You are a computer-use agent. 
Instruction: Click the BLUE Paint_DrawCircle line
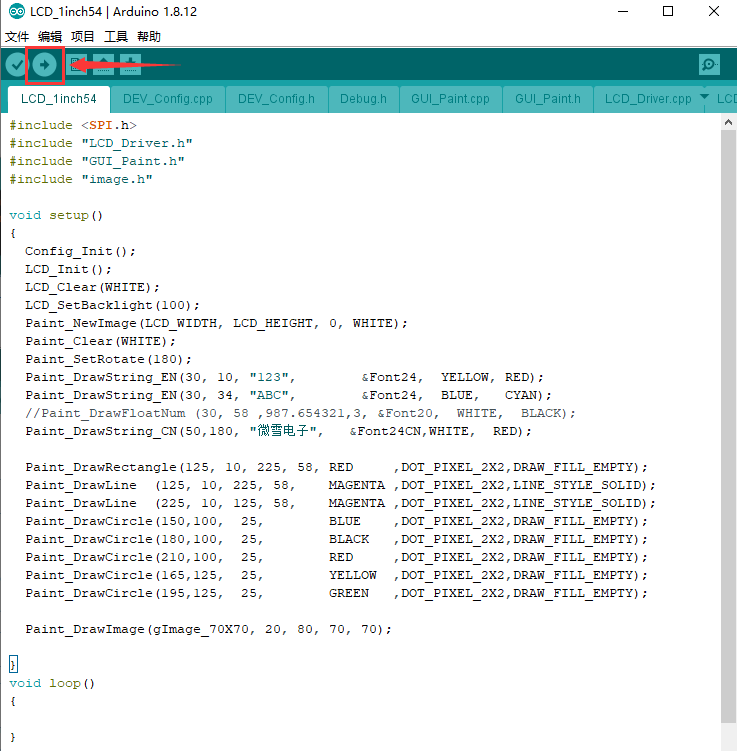tap(336, 521)
